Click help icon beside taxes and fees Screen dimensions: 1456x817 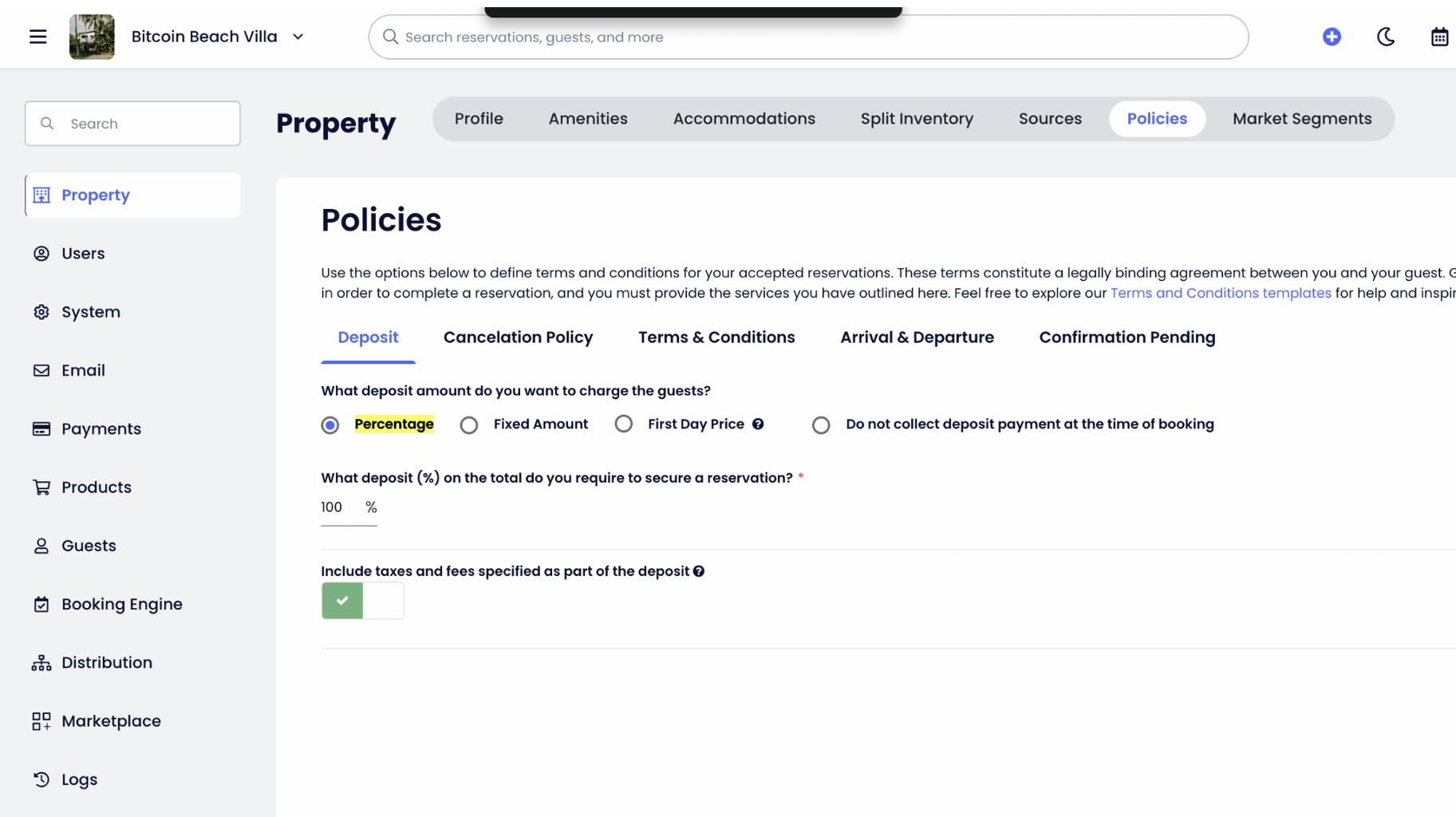699,571
